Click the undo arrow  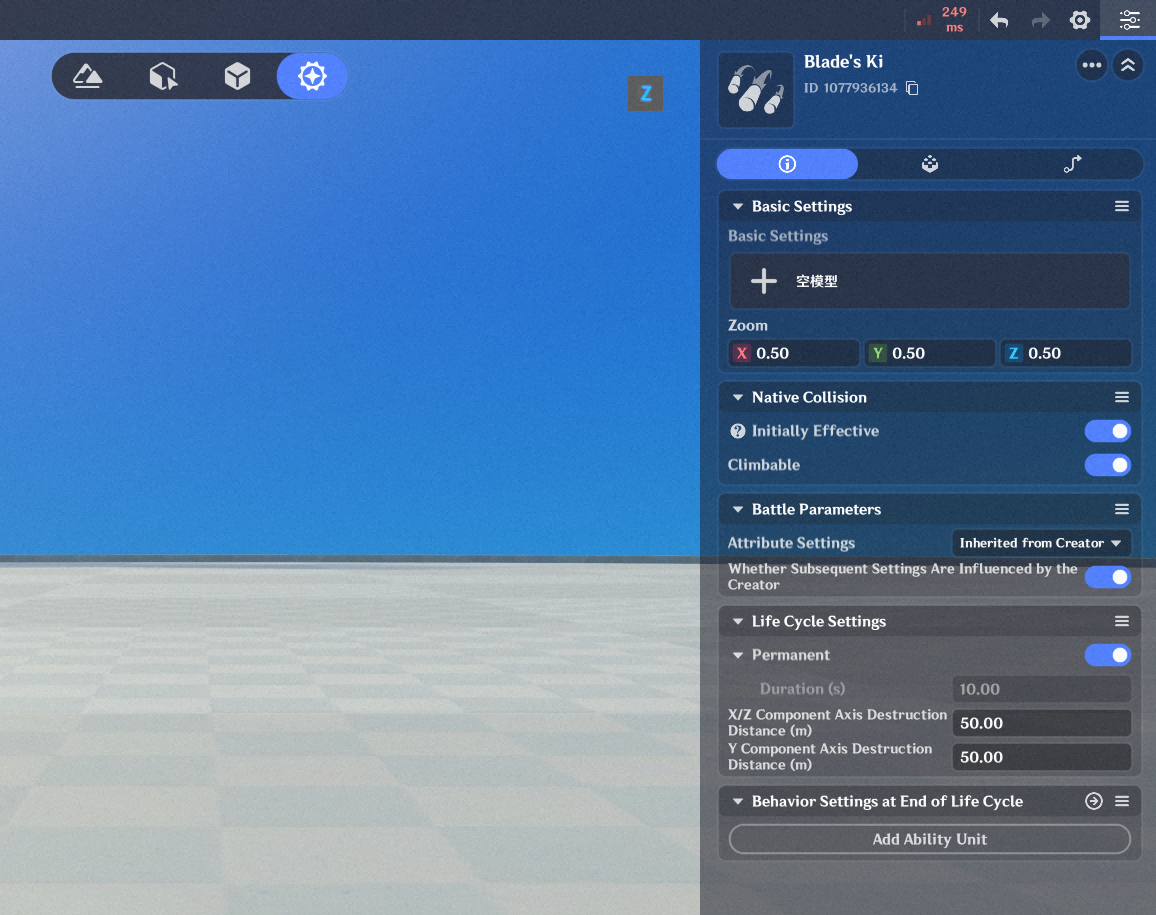tap(999, 20)
